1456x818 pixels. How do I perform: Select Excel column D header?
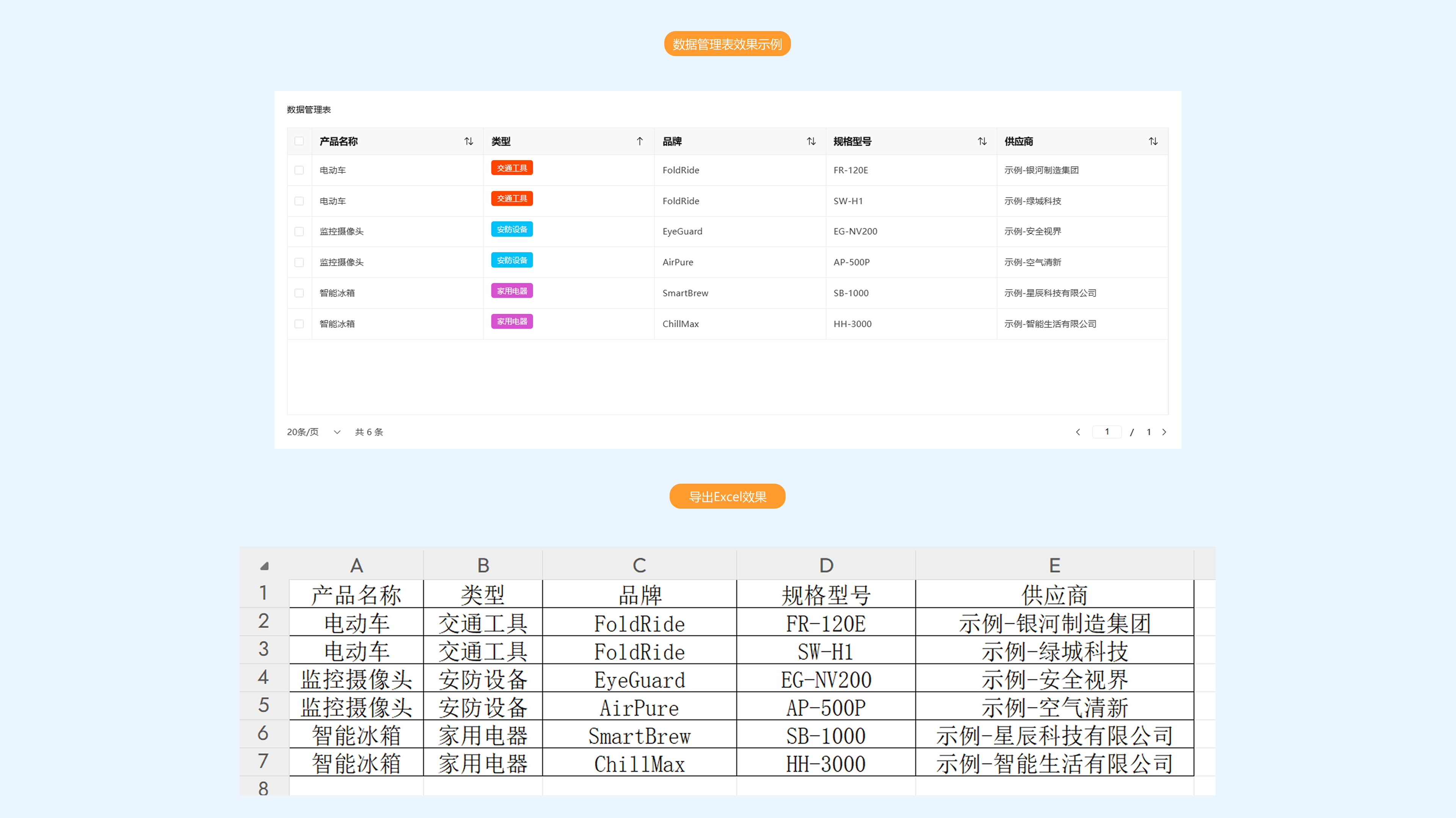(826, 566)
